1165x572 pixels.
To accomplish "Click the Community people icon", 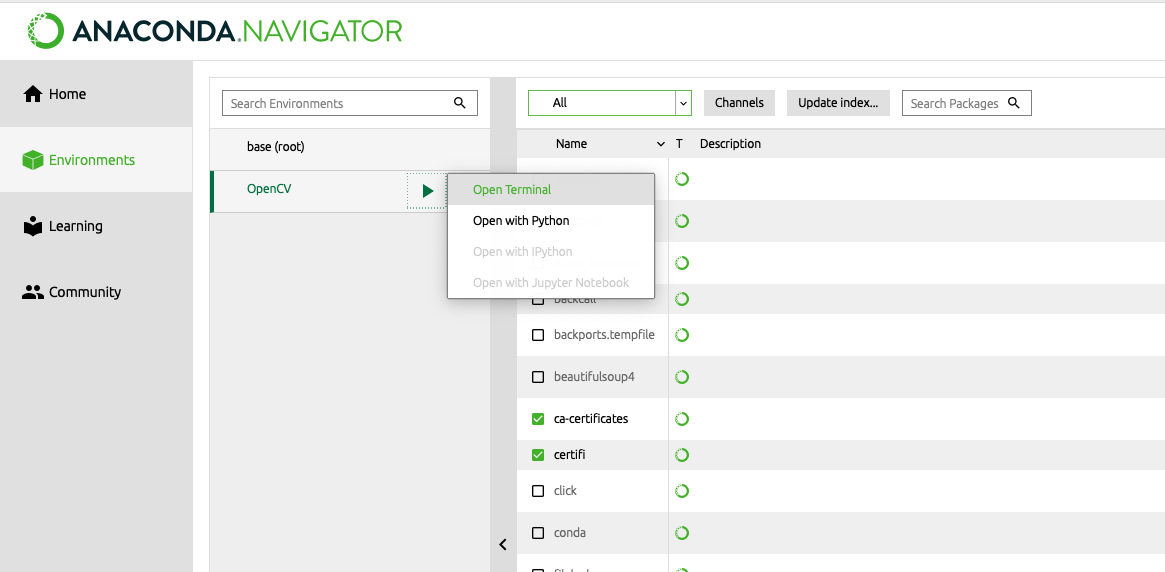I will coord(33,292).
